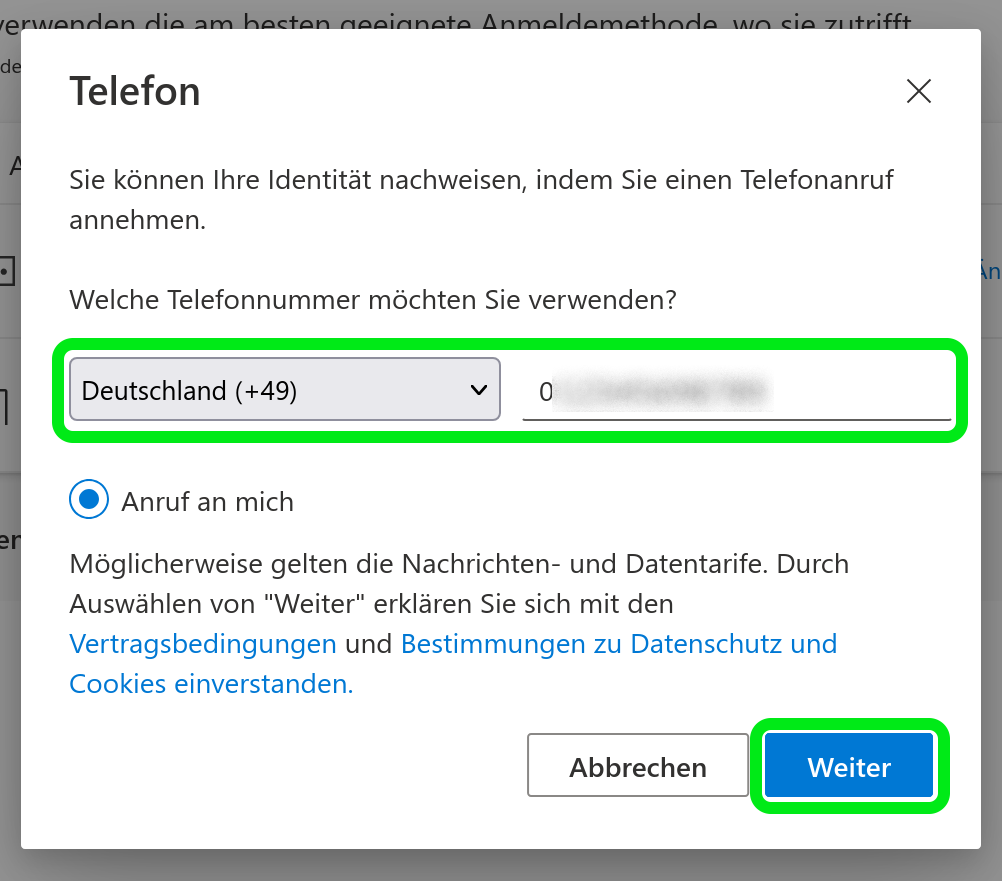The image size is (1002, 881).
Task: Click the "Möglicherweise gelten die Nachrichten-" notice text
Action: (x=459, y=564)
